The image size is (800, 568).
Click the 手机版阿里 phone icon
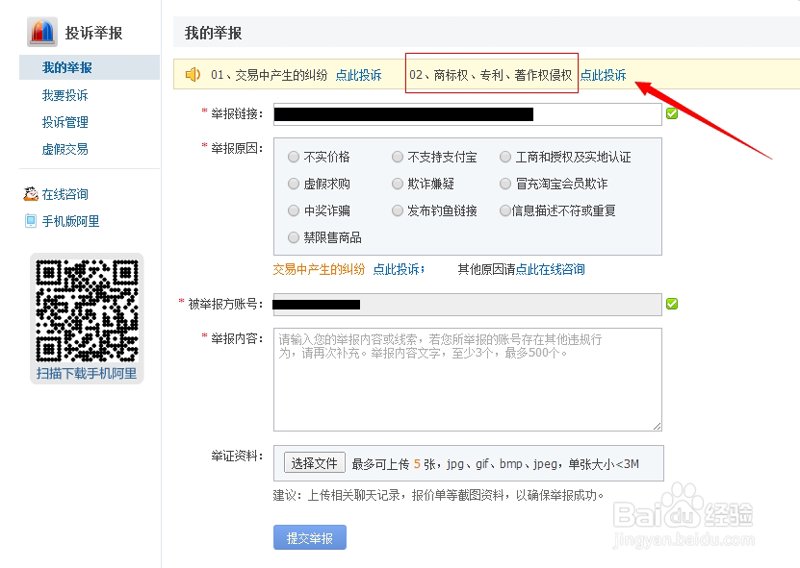tap(31, 221)
